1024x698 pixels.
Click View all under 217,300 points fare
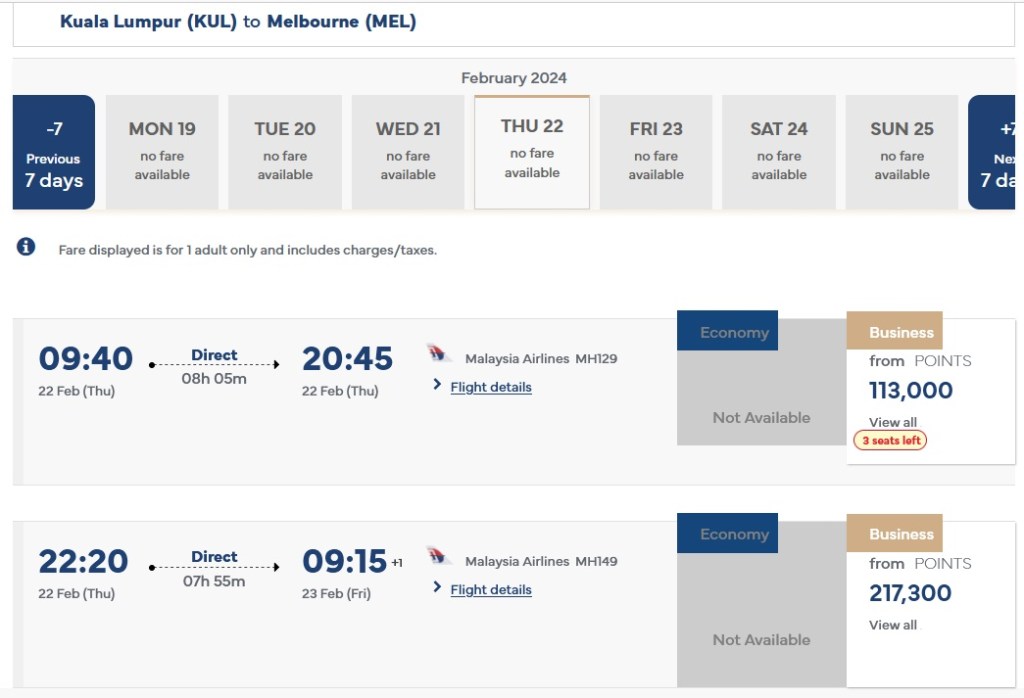tap(893, 625)
